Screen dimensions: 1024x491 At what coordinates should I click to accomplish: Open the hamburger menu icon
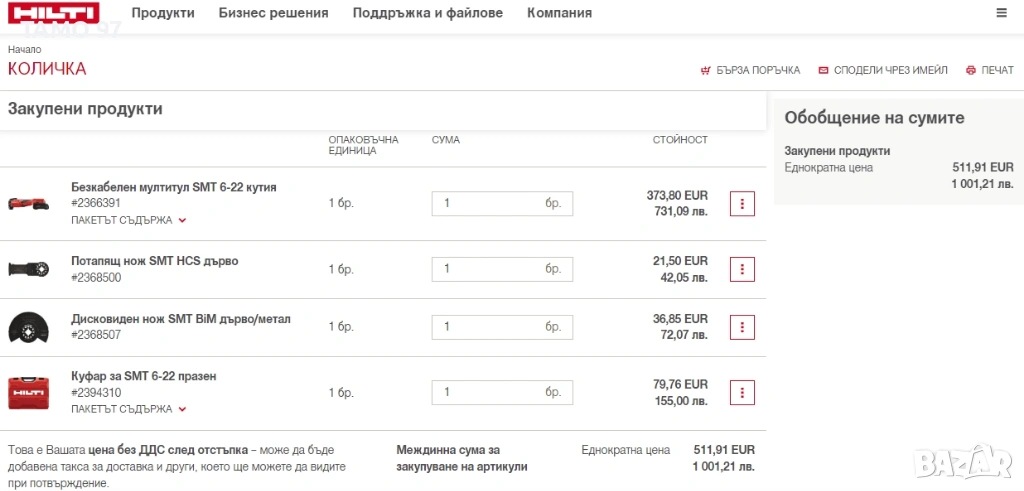coord(1001,13)
